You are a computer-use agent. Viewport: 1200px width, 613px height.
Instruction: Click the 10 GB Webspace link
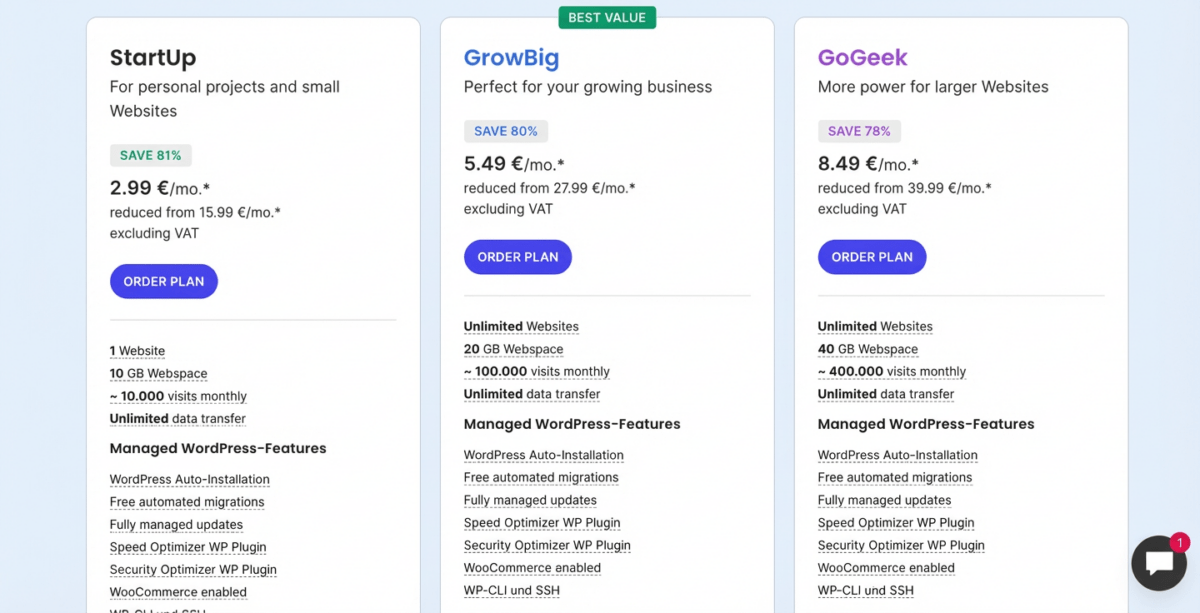coord(158,373)
